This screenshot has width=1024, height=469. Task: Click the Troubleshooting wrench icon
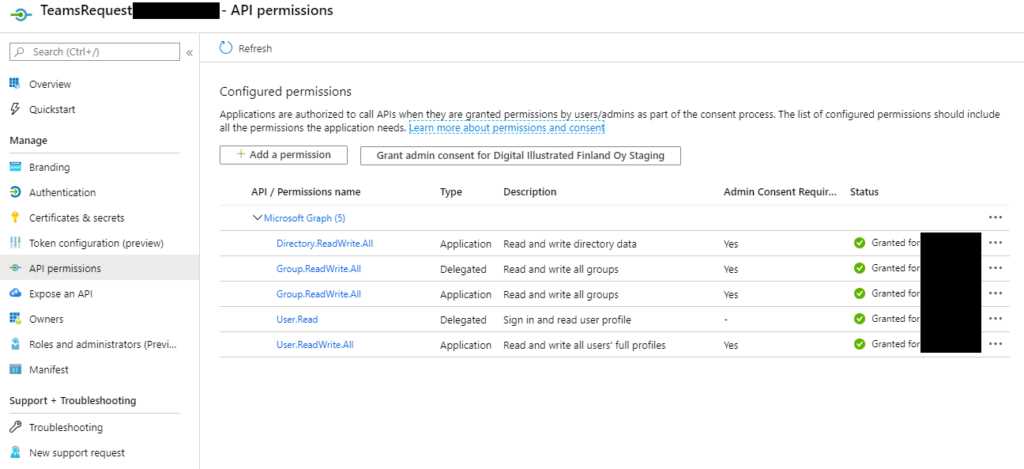[15, 427]
